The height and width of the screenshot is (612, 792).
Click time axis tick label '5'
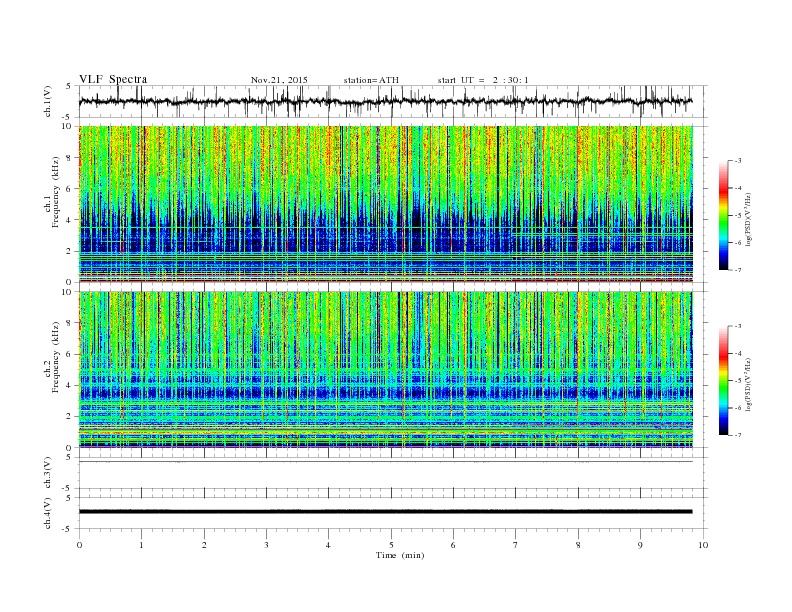coord(391,545)
